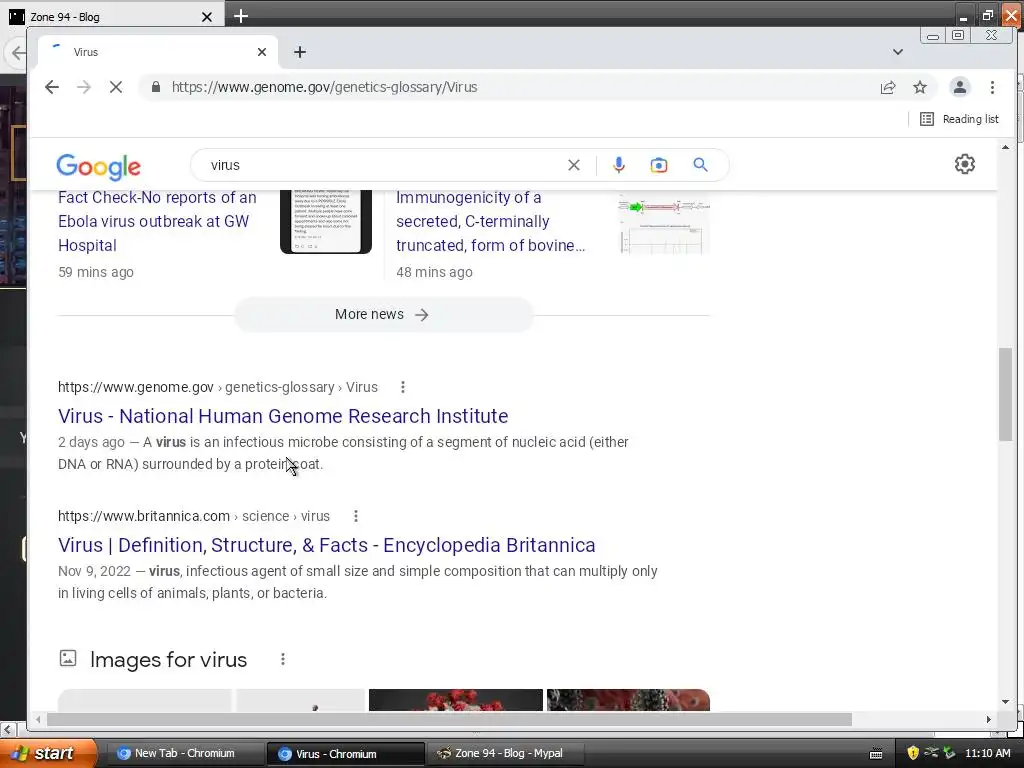This screenshot has width=1024, height=768.
Task: Submit search with magnifier icon
Action: point(700,165)
